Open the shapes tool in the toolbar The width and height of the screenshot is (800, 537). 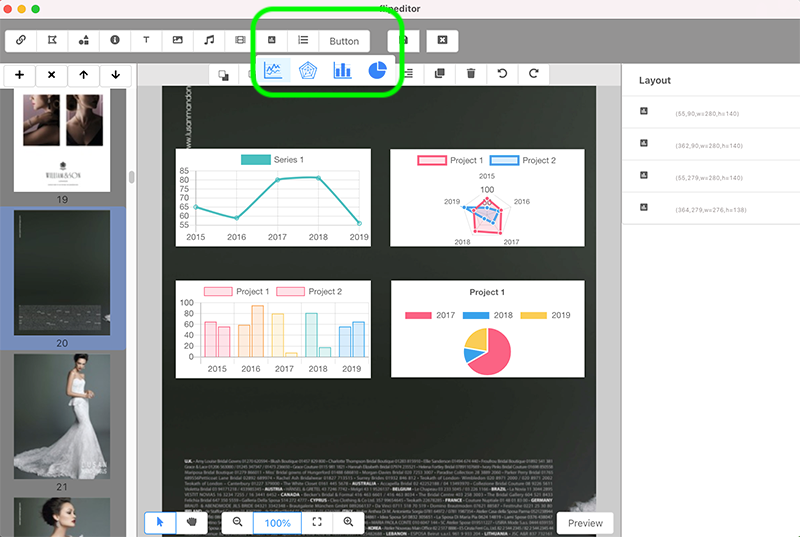(x=84, y=40)
